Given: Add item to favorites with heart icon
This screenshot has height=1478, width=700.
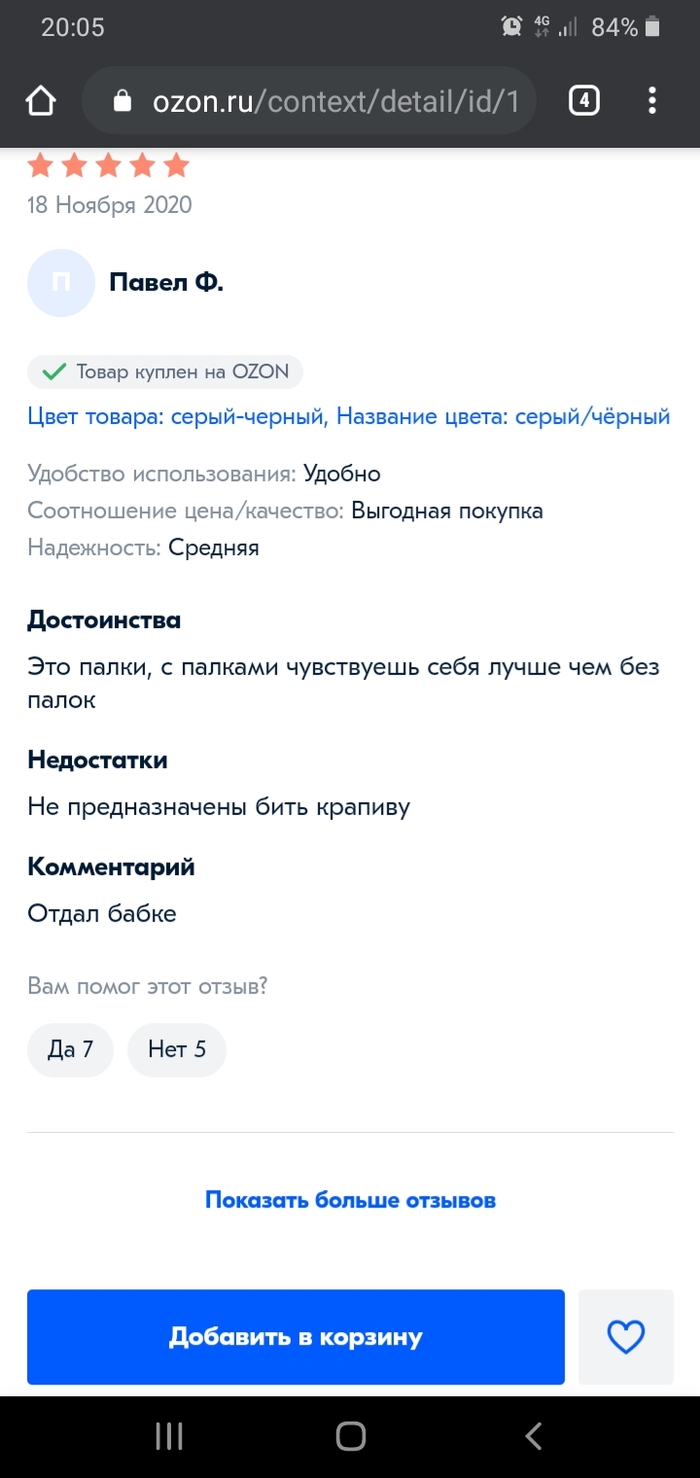Looking at the screenshot, I should 626,1337.
